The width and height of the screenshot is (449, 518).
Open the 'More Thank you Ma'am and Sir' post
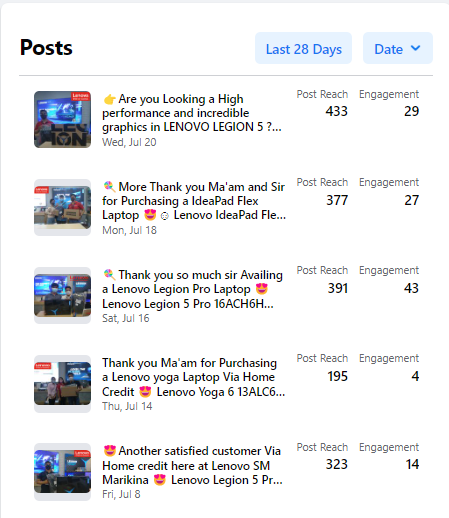pos(194,201)
